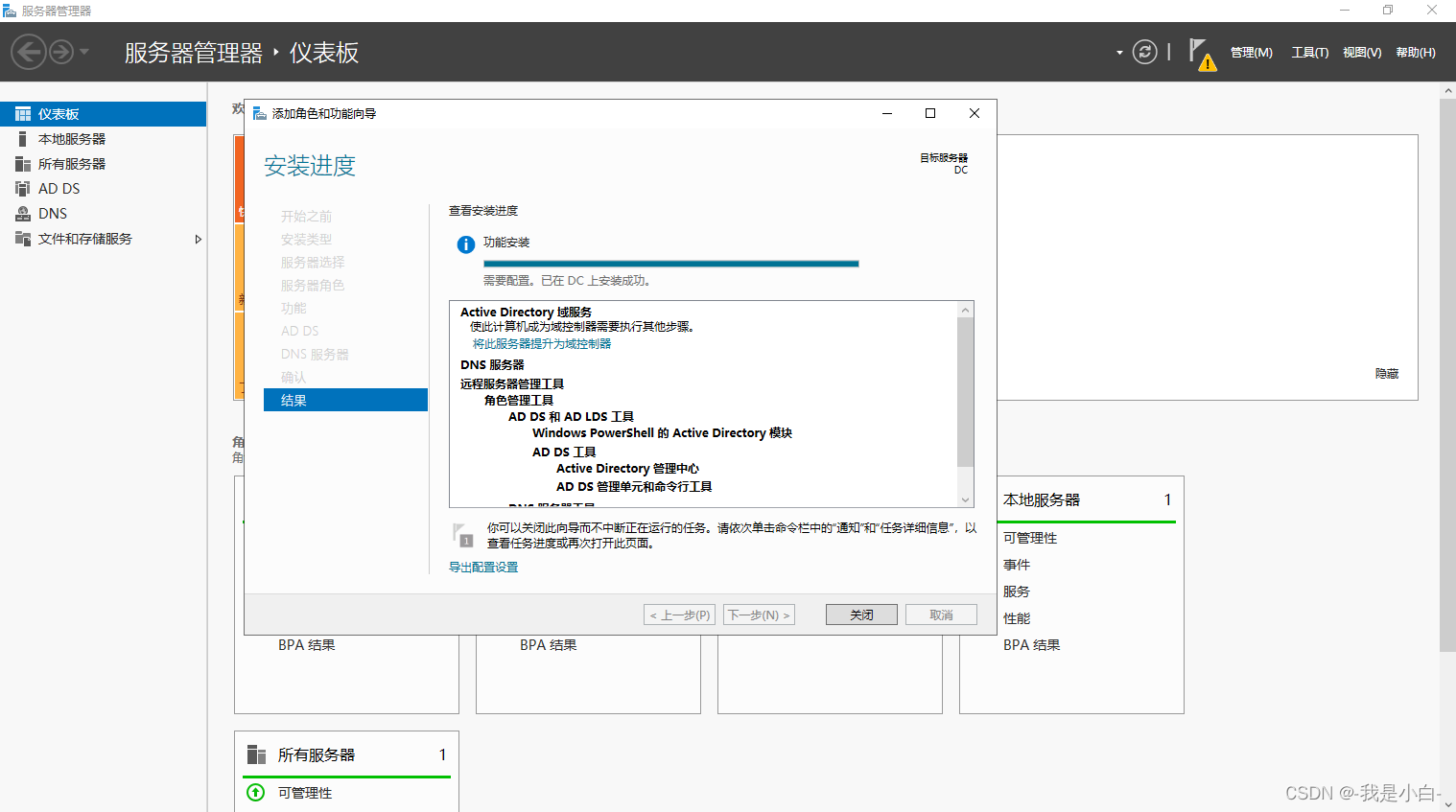Click the 文件和存储服务 sidebar icon
The height and width of the screenshot is (812, 1456).
click(23, 239)
